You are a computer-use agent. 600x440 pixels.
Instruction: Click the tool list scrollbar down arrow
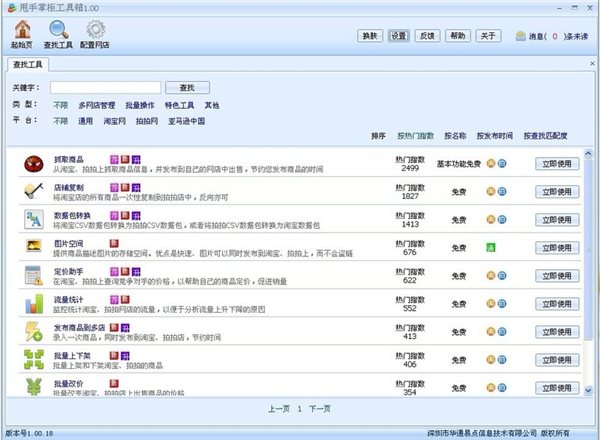point(588,391)
